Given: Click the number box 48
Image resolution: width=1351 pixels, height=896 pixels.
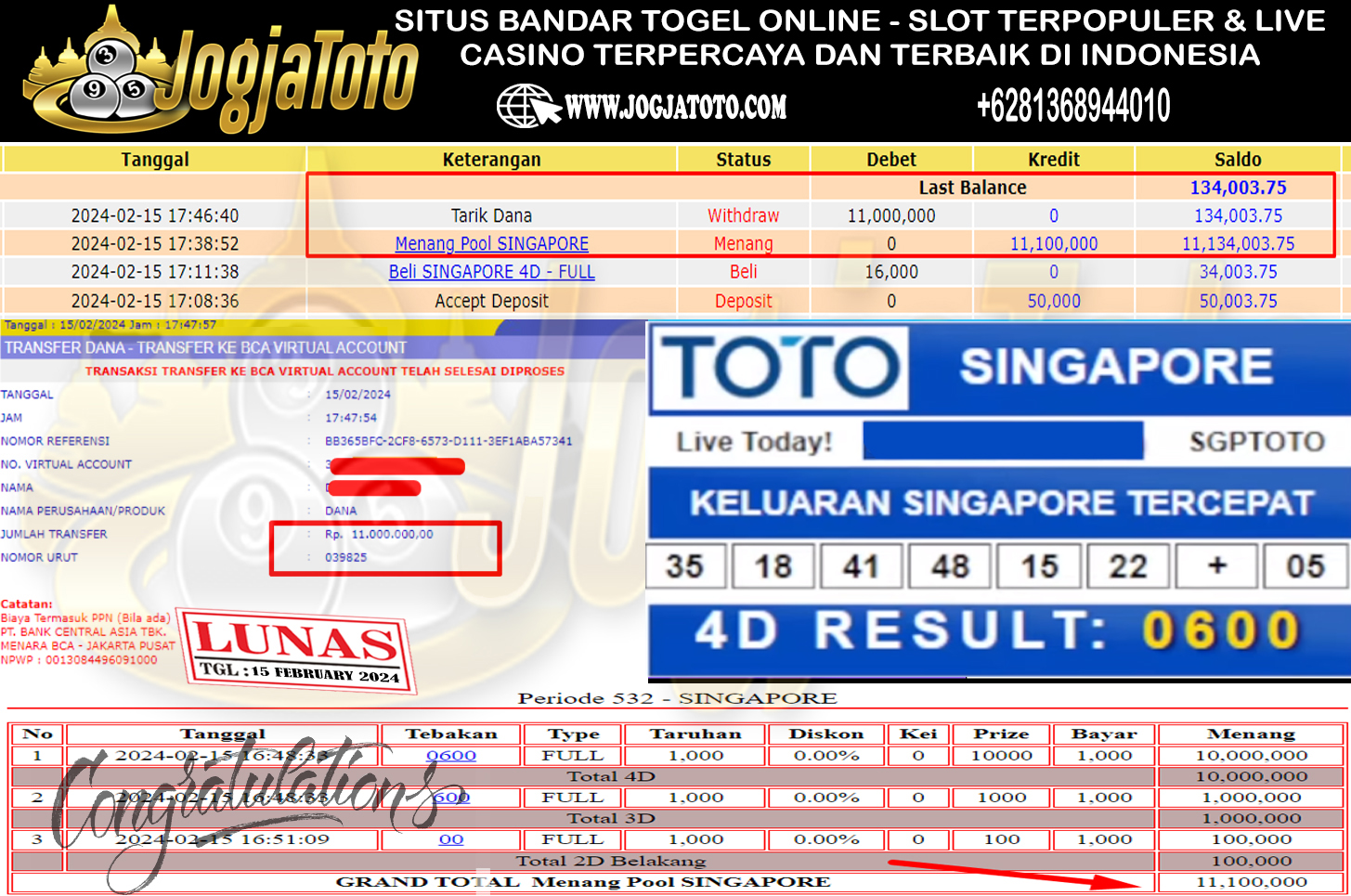Looking at the screenshot, I should (x=950, y=566).
